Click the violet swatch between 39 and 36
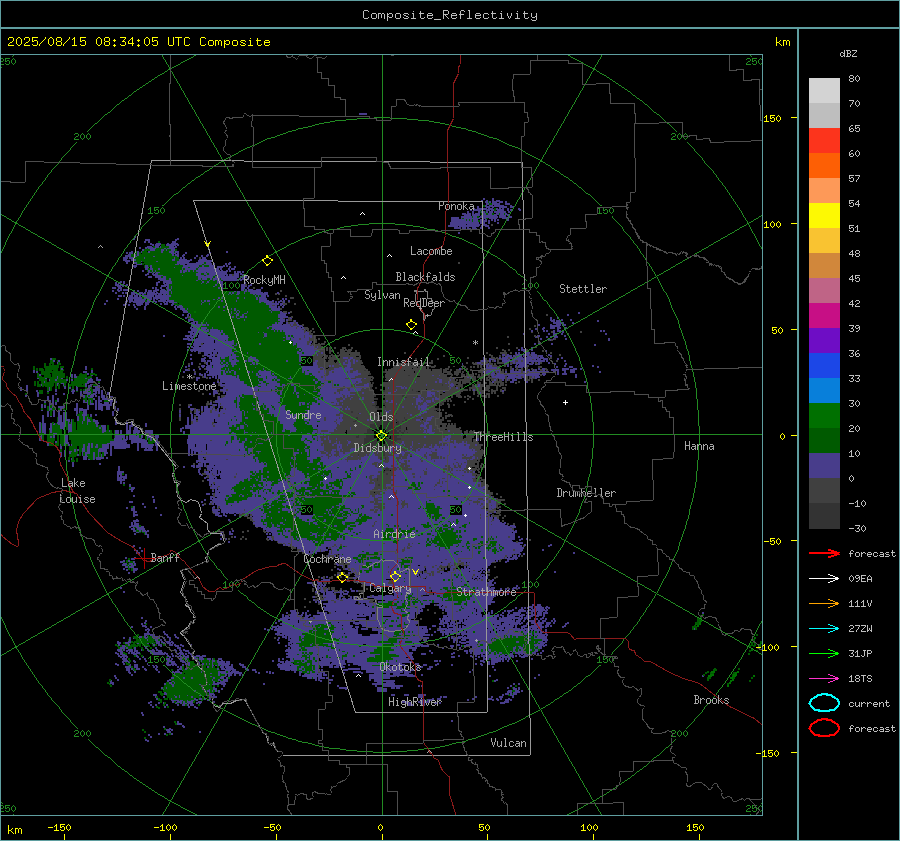Screen dimensions: 900x841 pos(824,340)
